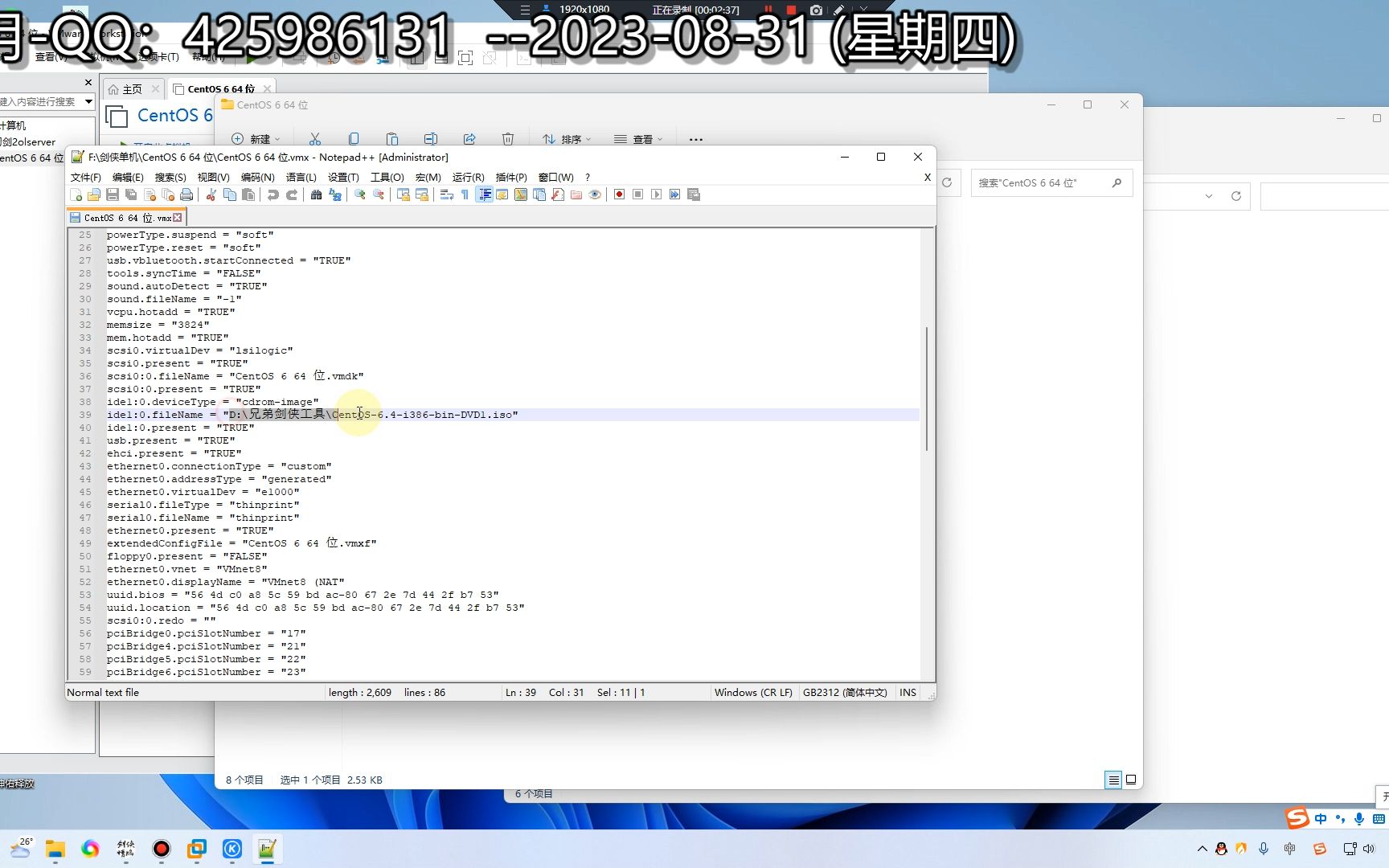Click the Delete trash icon in Explorer toolbar
1389x868 pixels.
click(x=508, y=139)
